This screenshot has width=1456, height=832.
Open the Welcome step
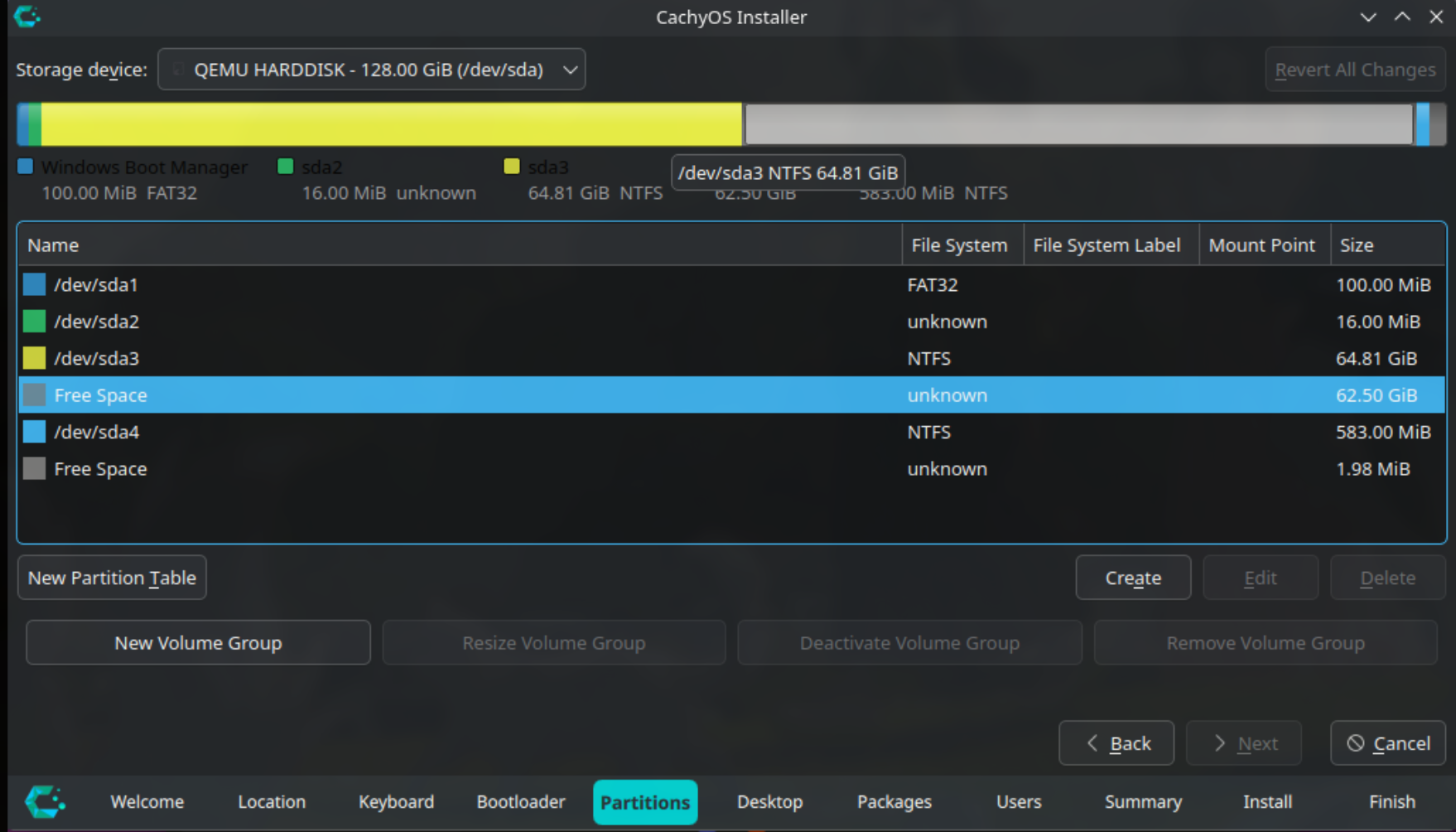147,801
